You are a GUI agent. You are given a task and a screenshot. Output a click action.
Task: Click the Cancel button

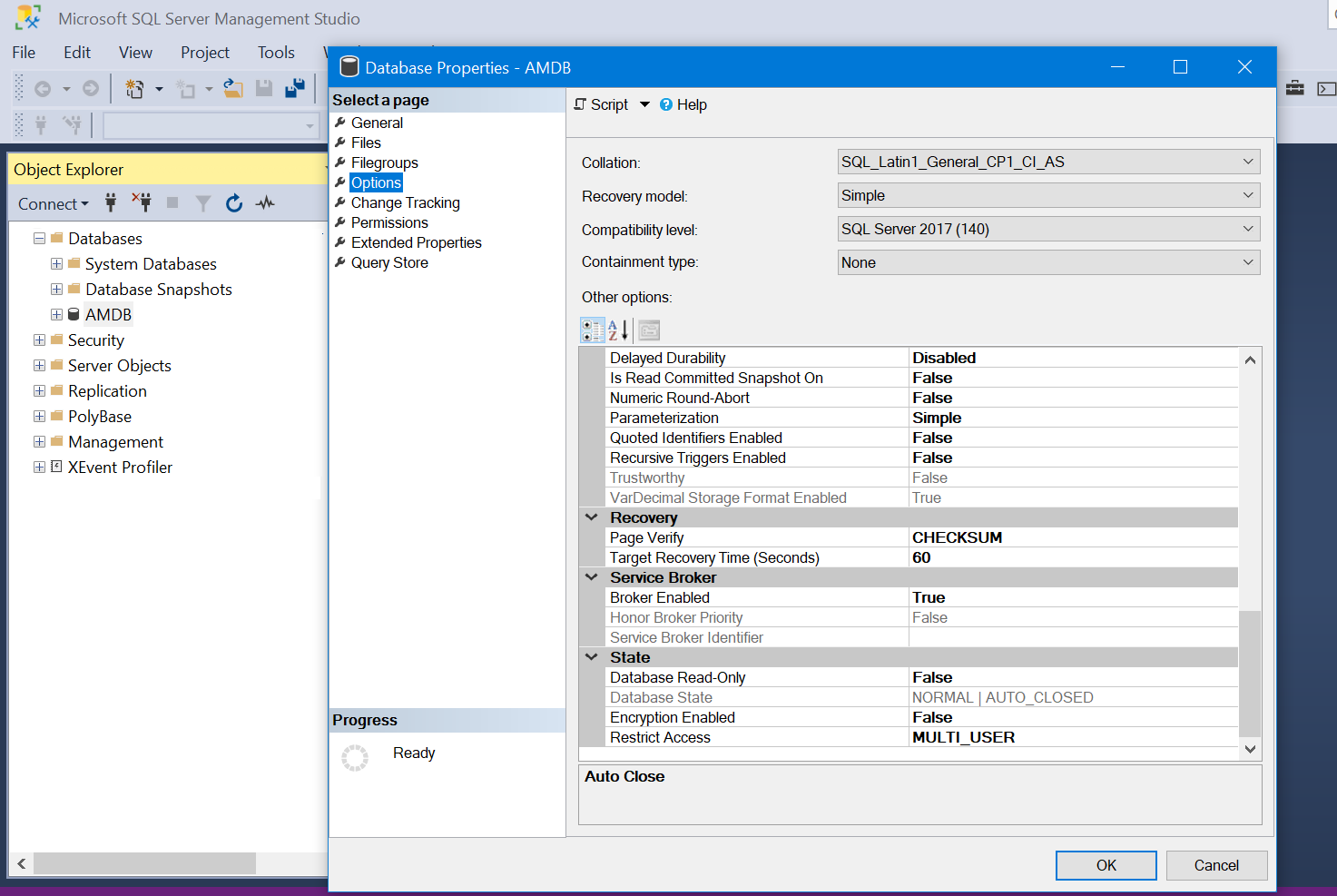pos(1215,865)
